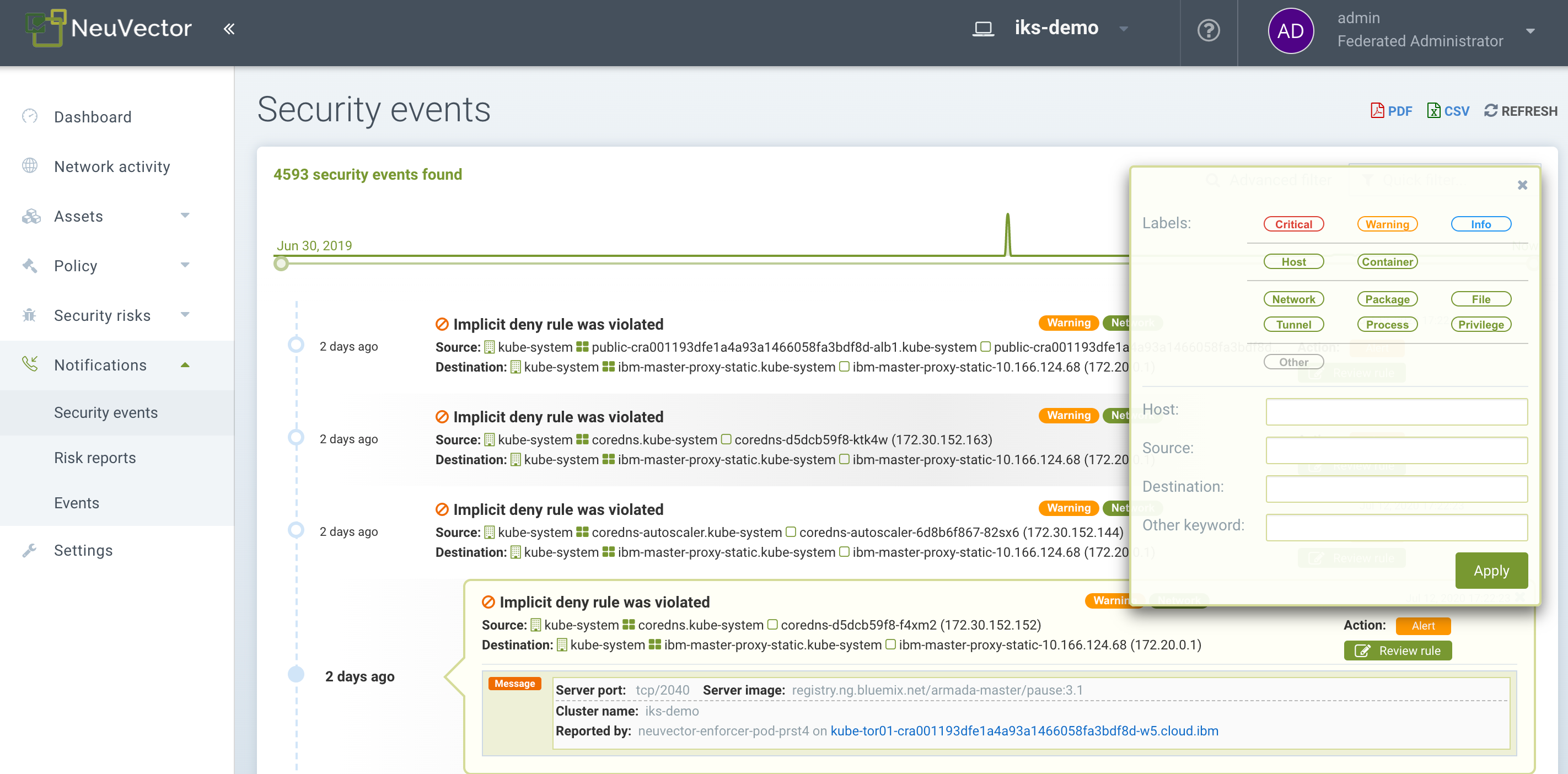Viewport: 1568px width, 774px height.
Task: Click the Host filter input field
Action: (1397, 412)
